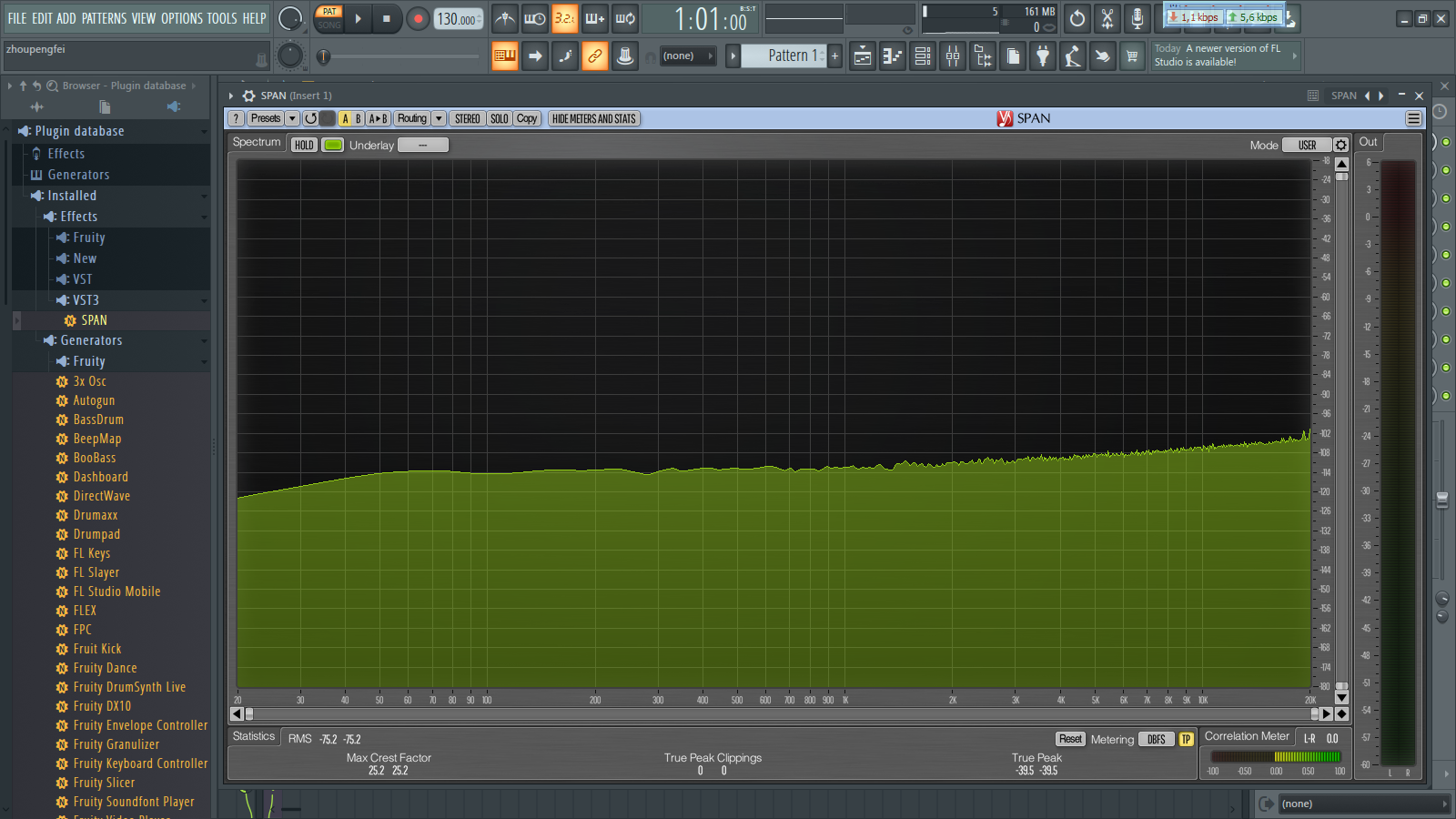This screenshot has width=1456, height=819.
Task: Open the OPTIONS menu
Action: pyautogui.click(x=182, y=18)
